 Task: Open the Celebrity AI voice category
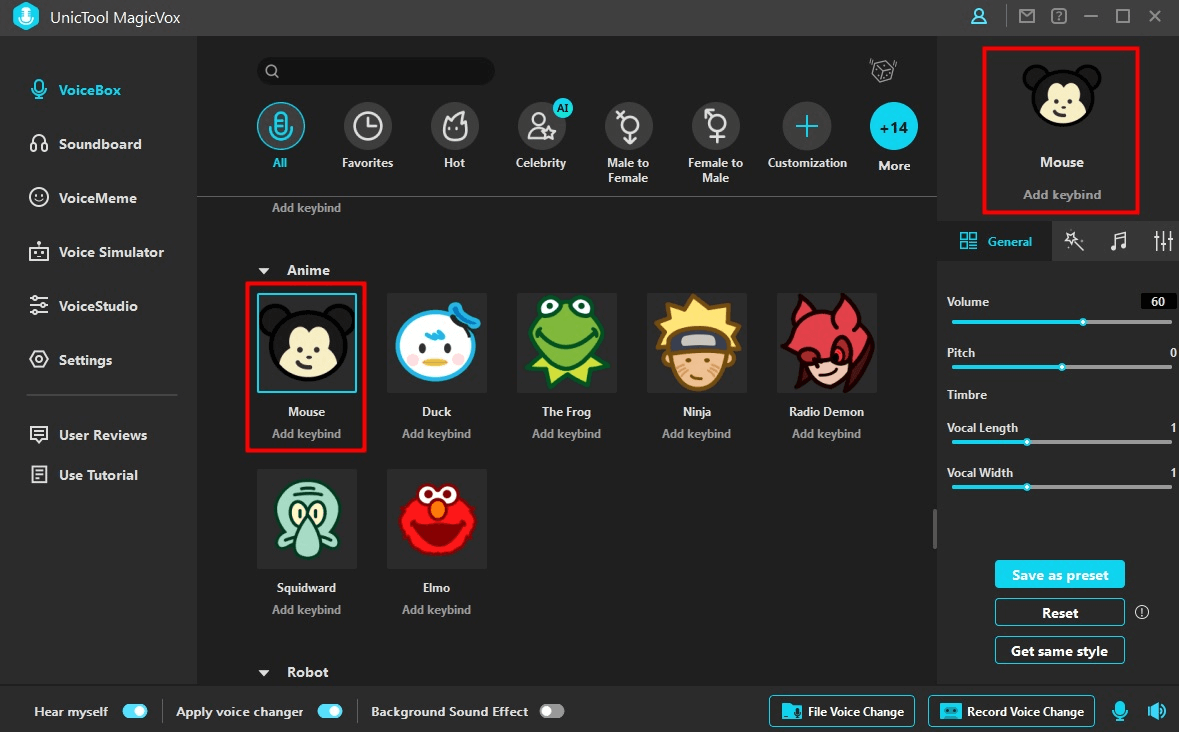pos(541,126)
